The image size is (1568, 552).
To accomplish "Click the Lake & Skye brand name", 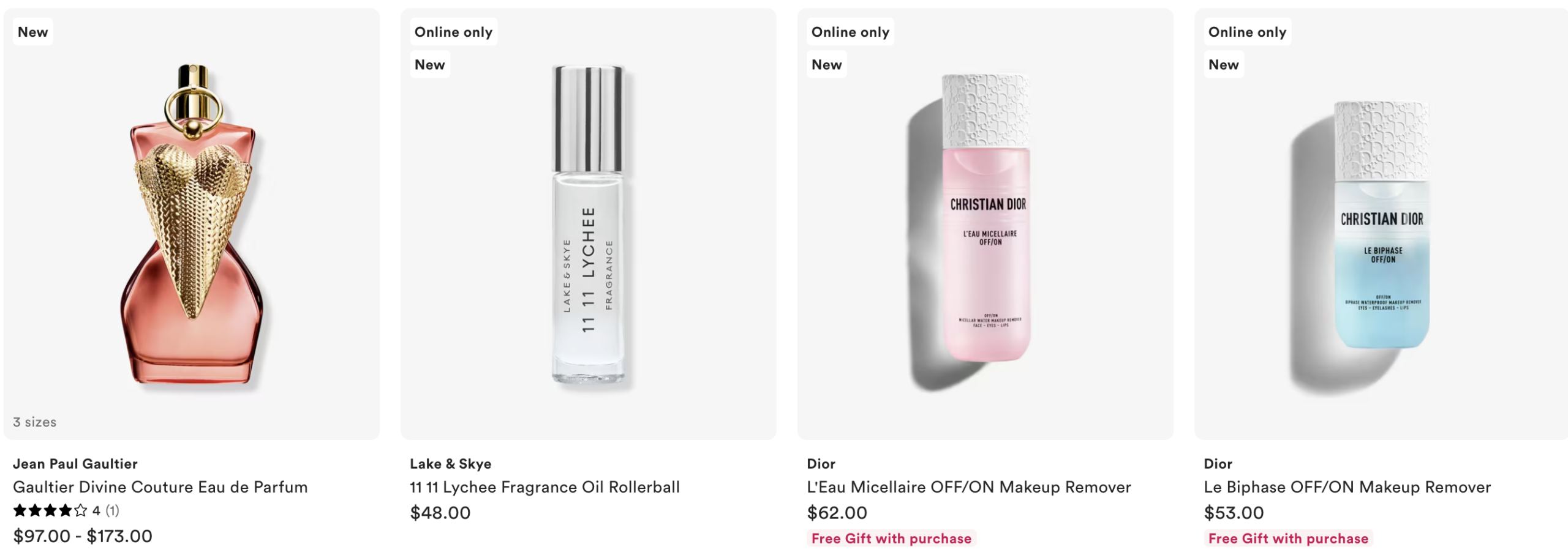I will pos(451,464).
